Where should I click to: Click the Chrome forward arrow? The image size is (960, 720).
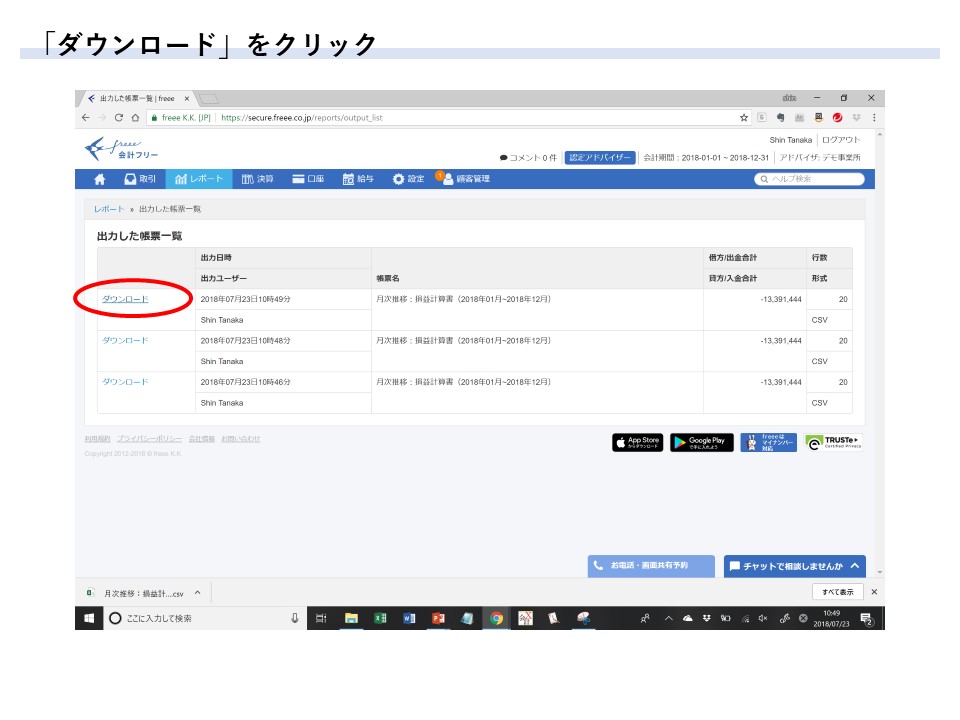point(102,118)
